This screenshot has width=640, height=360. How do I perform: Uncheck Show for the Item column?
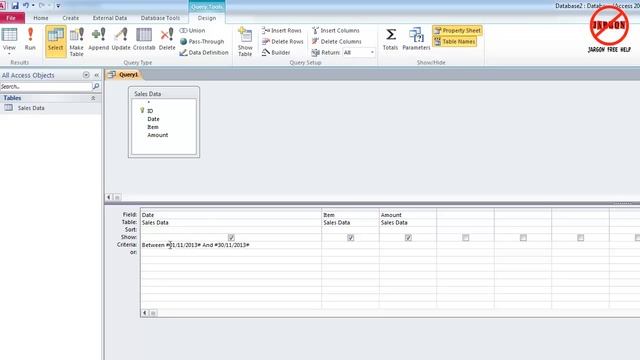pyautogui.click(x=350, y=238)
